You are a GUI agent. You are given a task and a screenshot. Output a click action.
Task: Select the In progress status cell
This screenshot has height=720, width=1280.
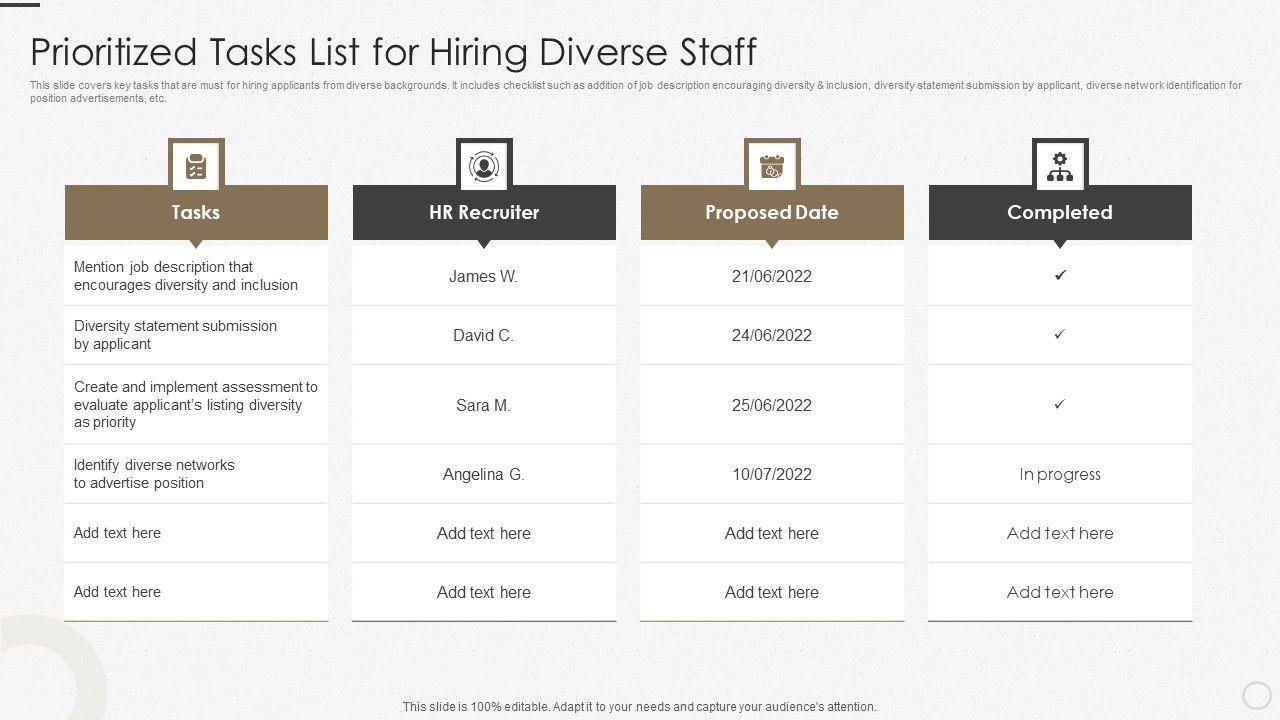pyautogui.click(x=1060, y=474)
